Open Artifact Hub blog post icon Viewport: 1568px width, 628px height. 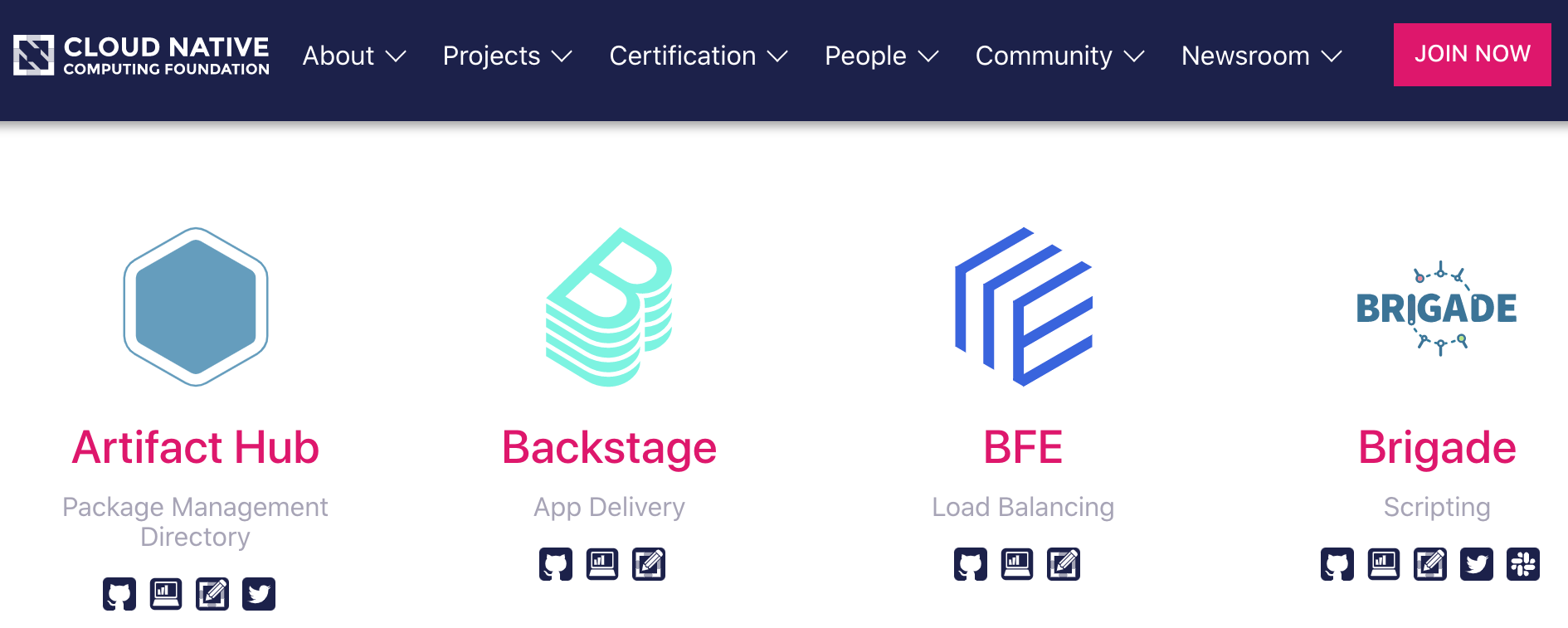pyautogui.click(x=212, y=594)
